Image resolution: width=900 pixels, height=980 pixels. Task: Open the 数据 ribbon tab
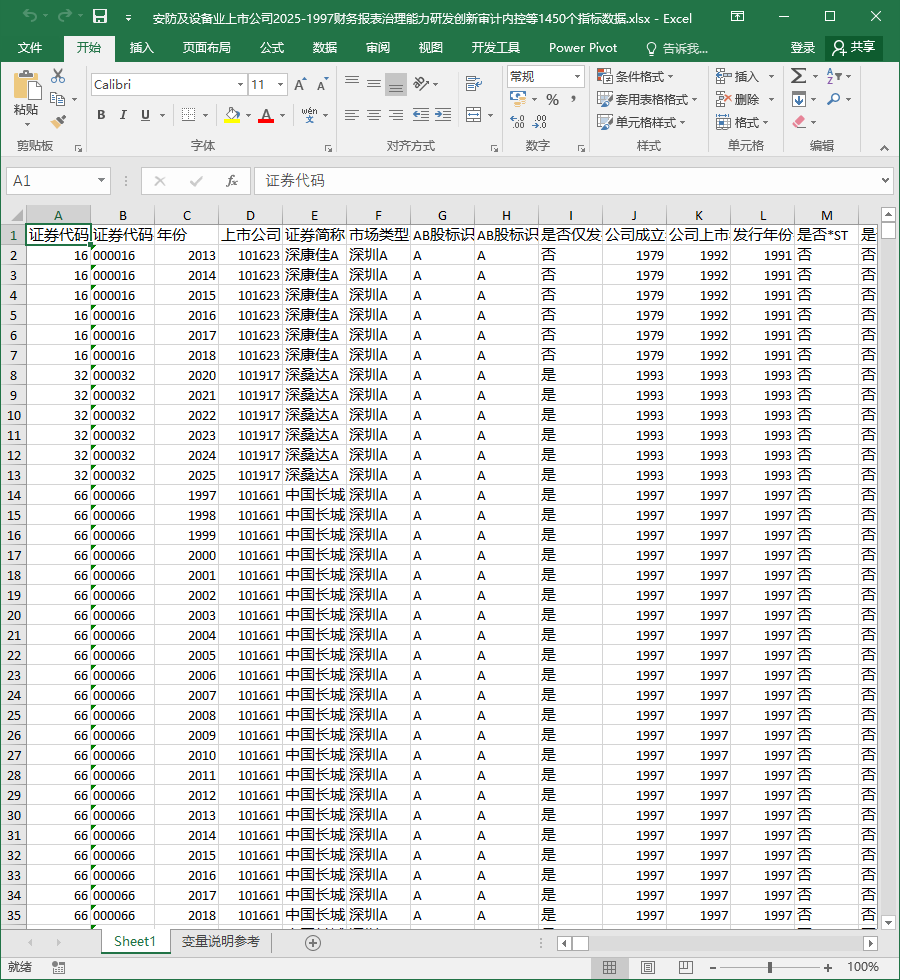point(325,48)
